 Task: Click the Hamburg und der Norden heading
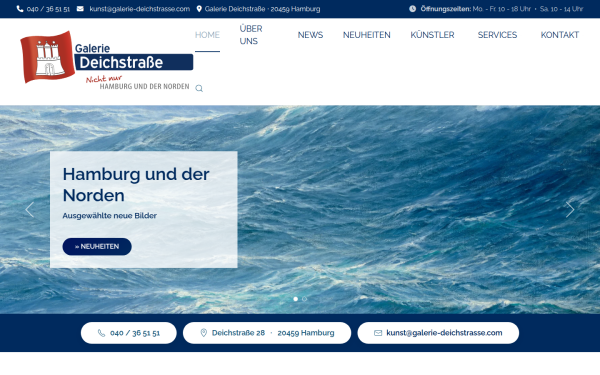click(136, 185)
